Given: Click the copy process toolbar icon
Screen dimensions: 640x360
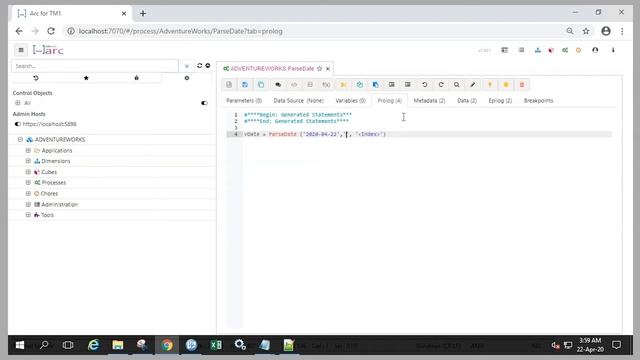Looking at the screenshot, I should click(261, 84).
